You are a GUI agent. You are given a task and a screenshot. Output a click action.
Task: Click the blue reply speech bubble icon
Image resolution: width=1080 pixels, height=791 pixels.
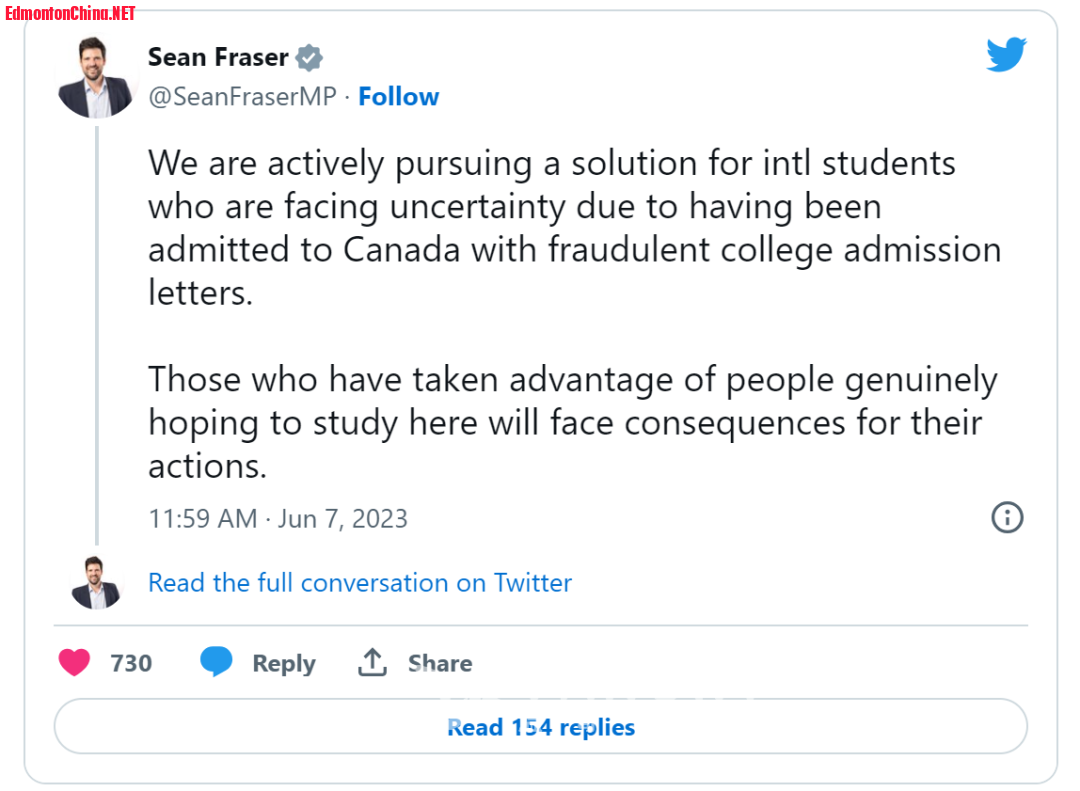[x=216, y=662]
